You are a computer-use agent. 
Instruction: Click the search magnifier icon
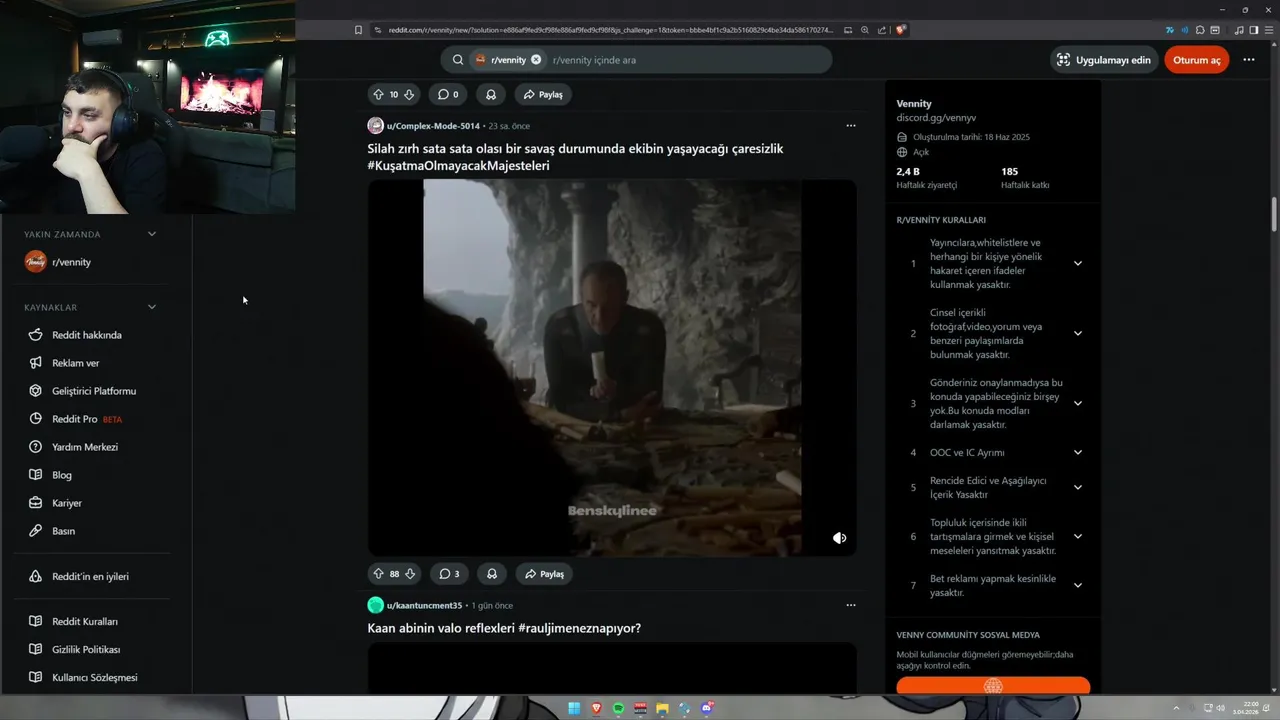[x=458, y=60]
